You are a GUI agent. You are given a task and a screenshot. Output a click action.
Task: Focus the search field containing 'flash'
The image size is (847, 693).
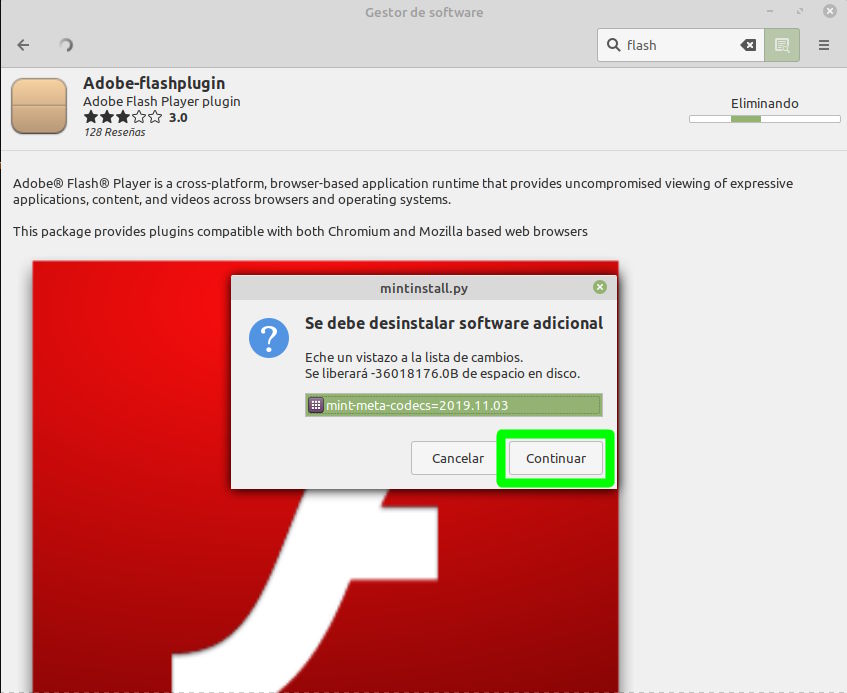[x=680, y=45]
